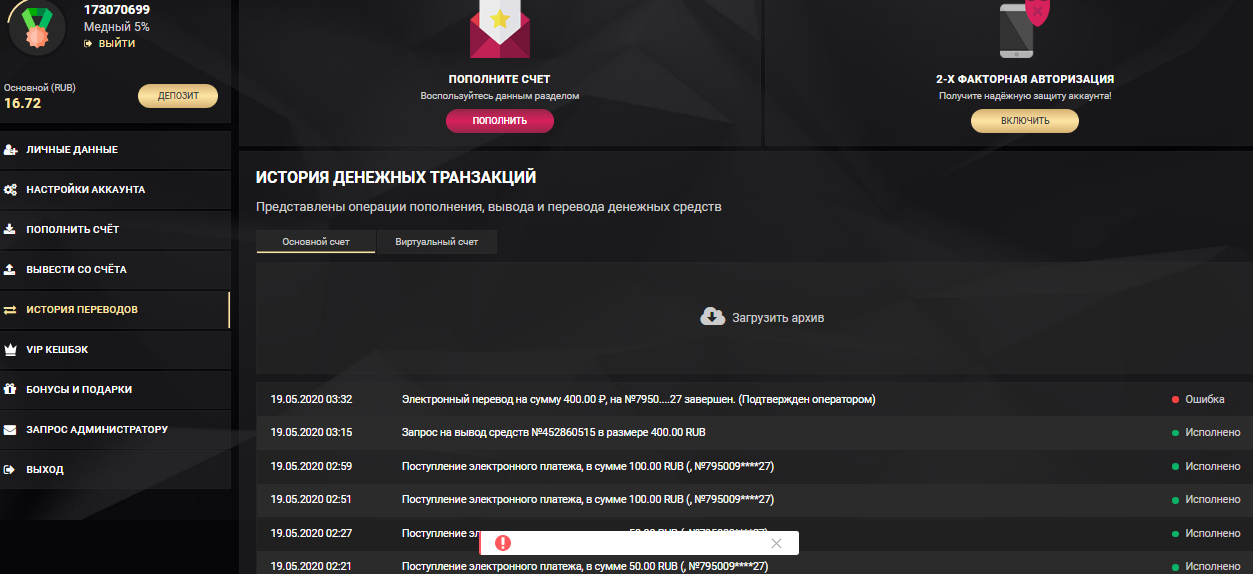Click Включить for two-factor authorization

coord(1025,121)
